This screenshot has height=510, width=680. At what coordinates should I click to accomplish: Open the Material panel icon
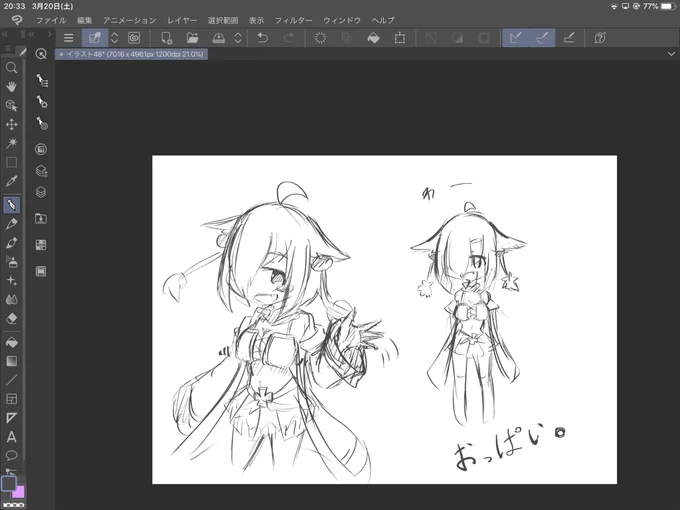(41, 219)
